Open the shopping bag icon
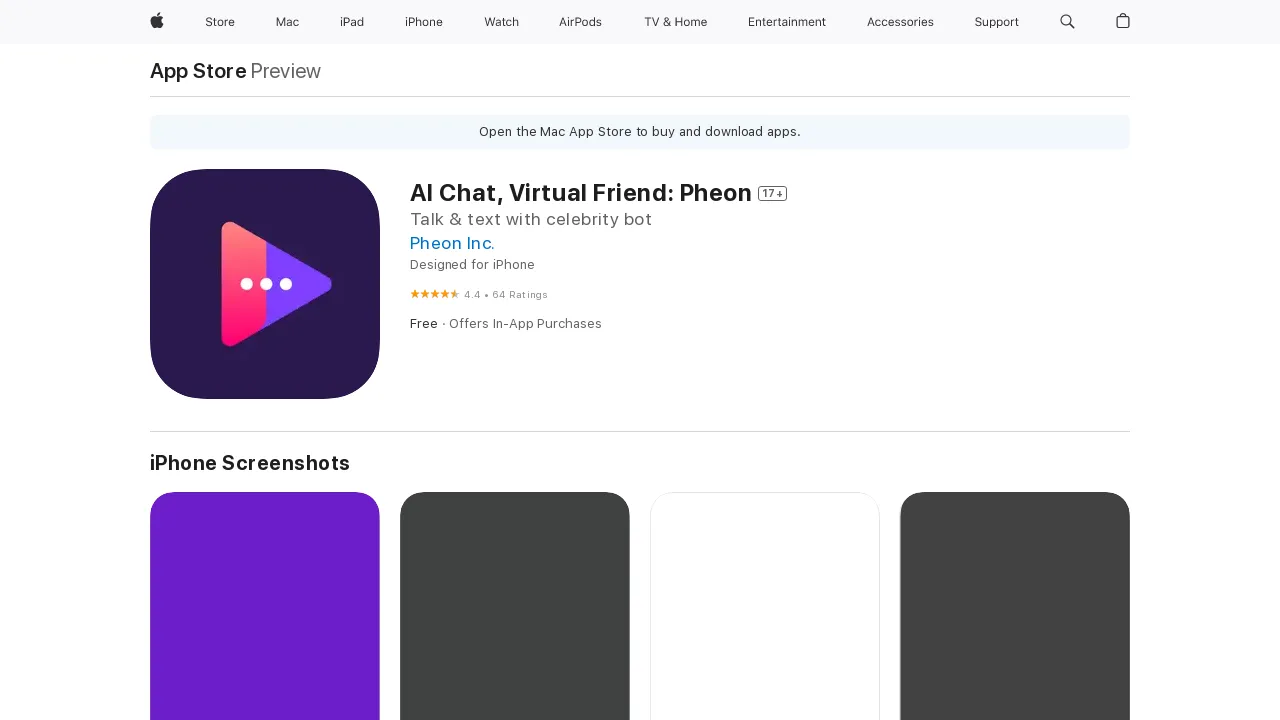The image size is (1280, 720). click(x=1123, y=21)
